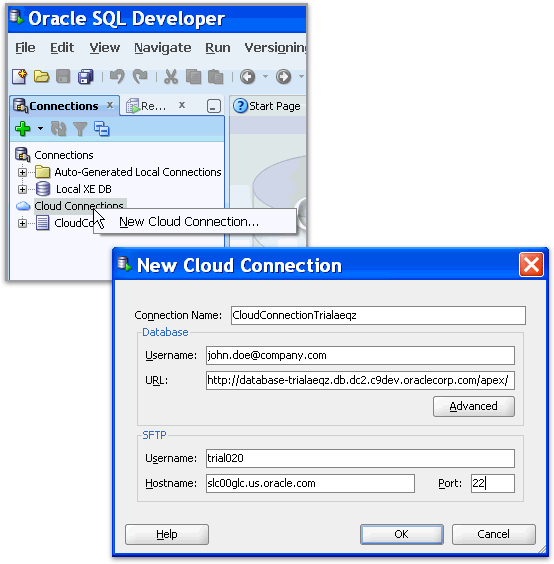Viewport: 554px width, 564px height.
Task: Select the Local XE DB connection
Action: click(x=84, y=189)
